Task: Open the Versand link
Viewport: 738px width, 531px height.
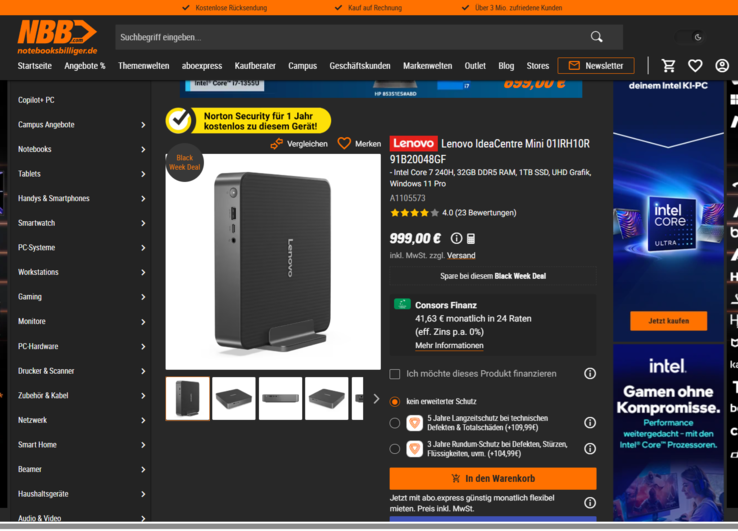Action: tap(461, 256)
